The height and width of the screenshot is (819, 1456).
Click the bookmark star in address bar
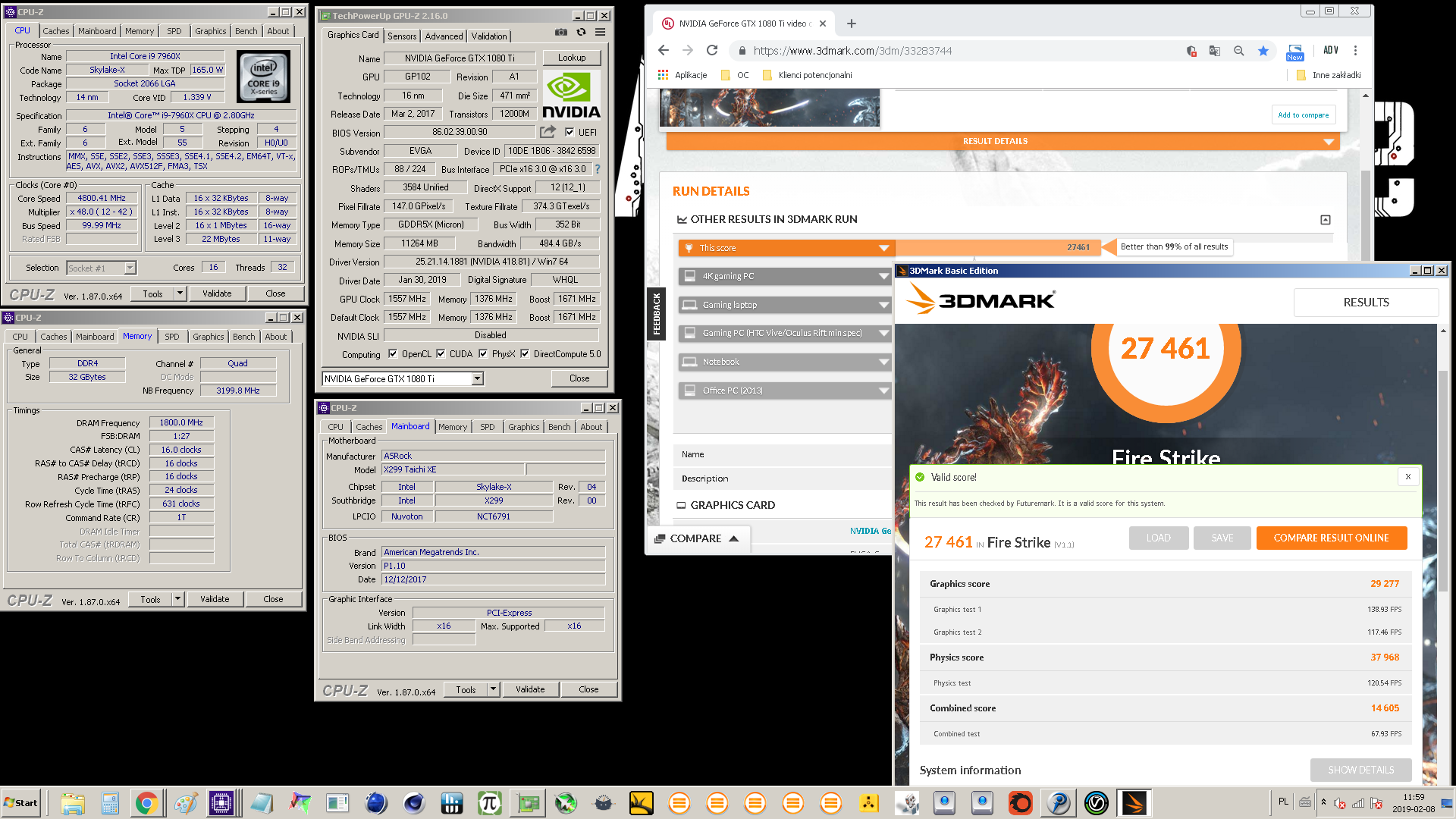1263,51
